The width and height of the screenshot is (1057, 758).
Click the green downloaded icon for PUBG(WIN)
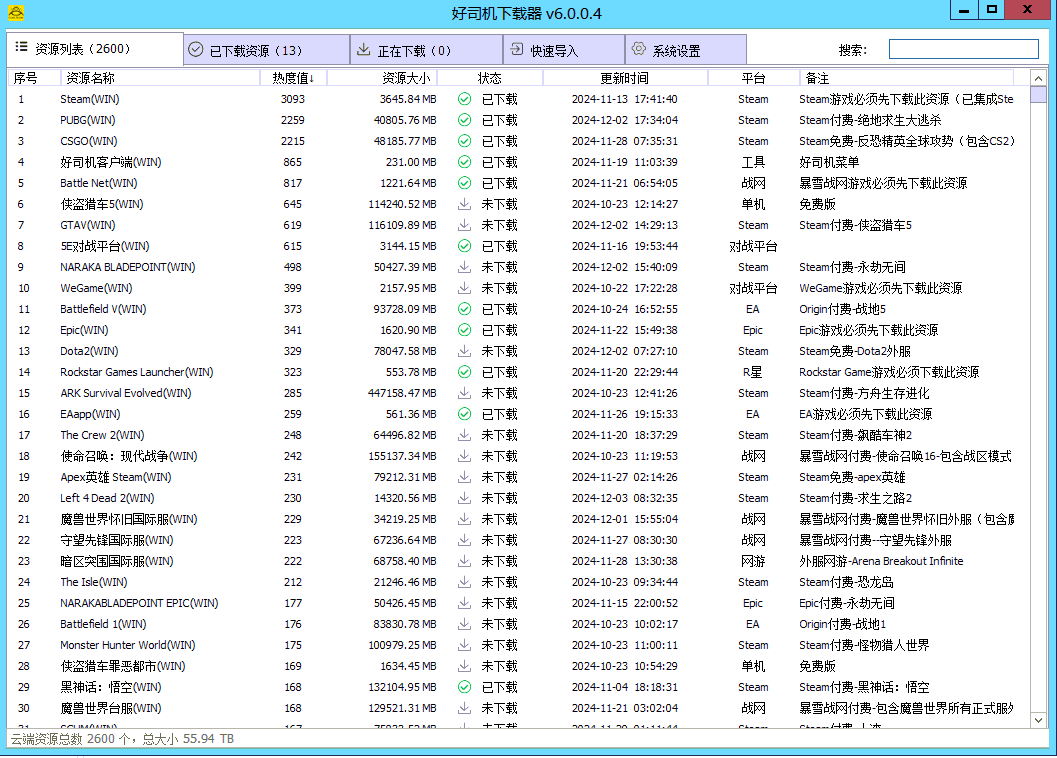(x=464, y=120)
